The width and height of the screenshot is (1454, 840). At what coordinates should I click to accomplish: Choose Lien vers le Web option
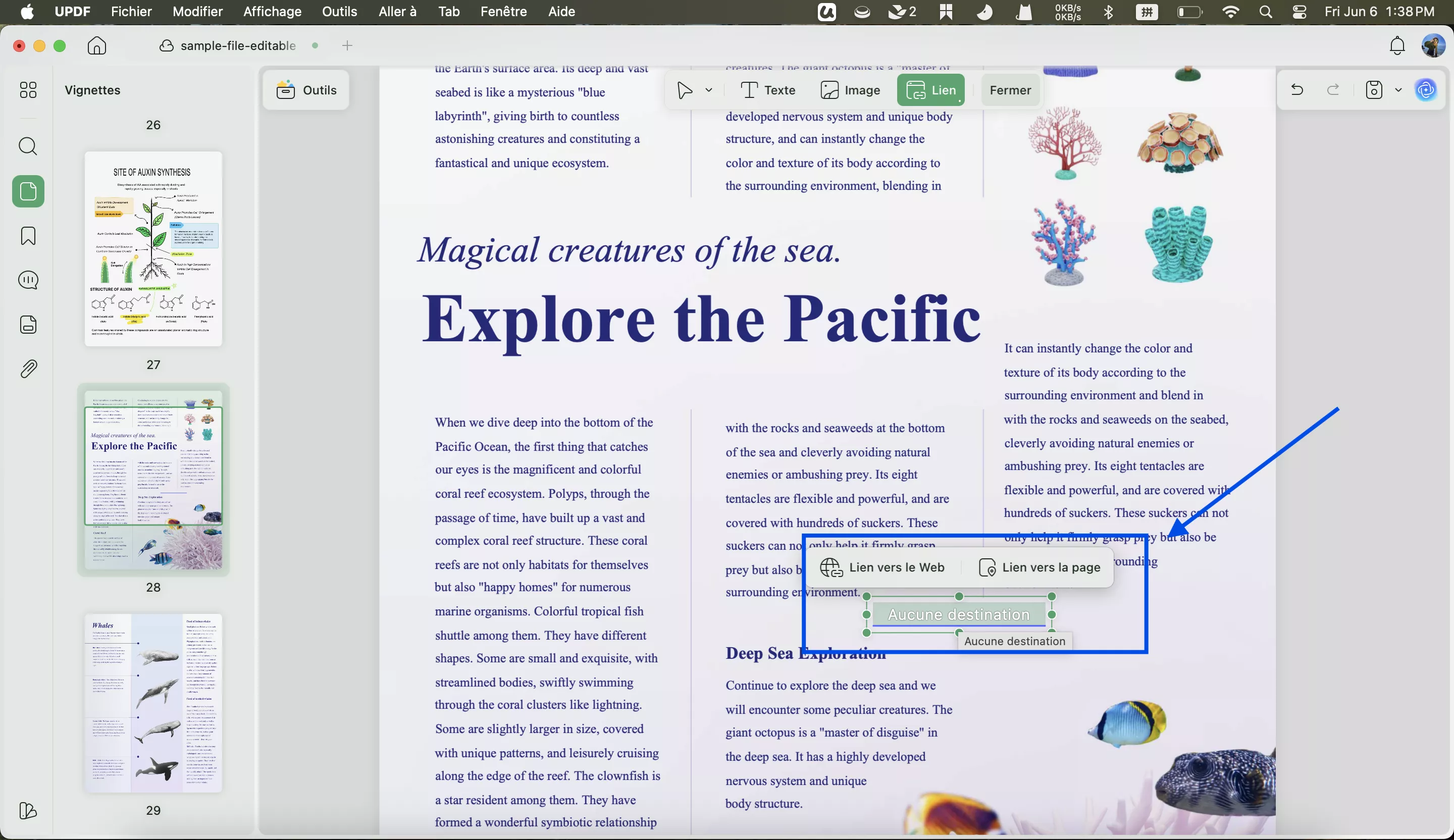point(883,568)
